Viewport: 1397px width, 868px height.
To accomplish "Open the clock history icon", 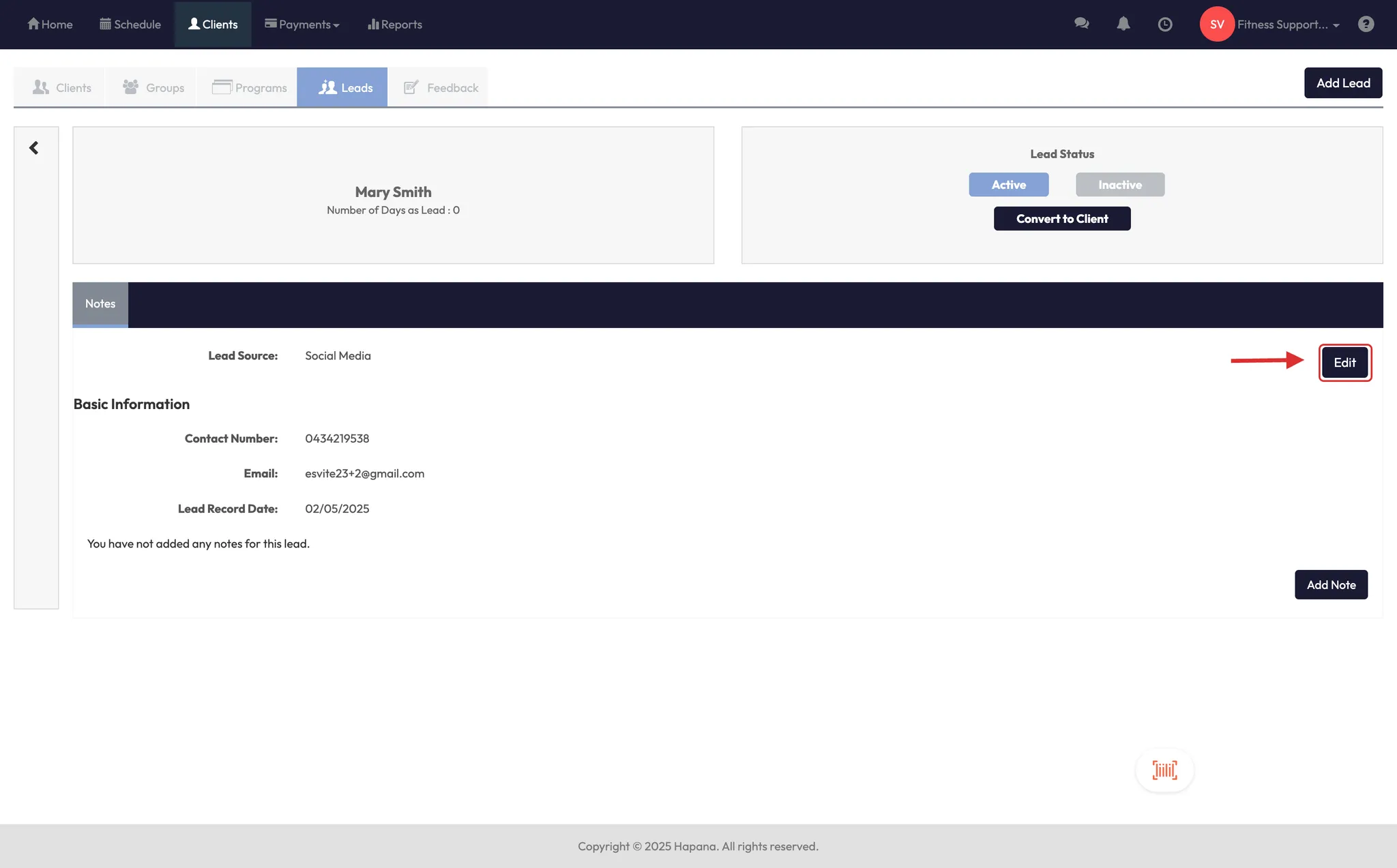I will pyautogui.click(x=1165, y=25).
